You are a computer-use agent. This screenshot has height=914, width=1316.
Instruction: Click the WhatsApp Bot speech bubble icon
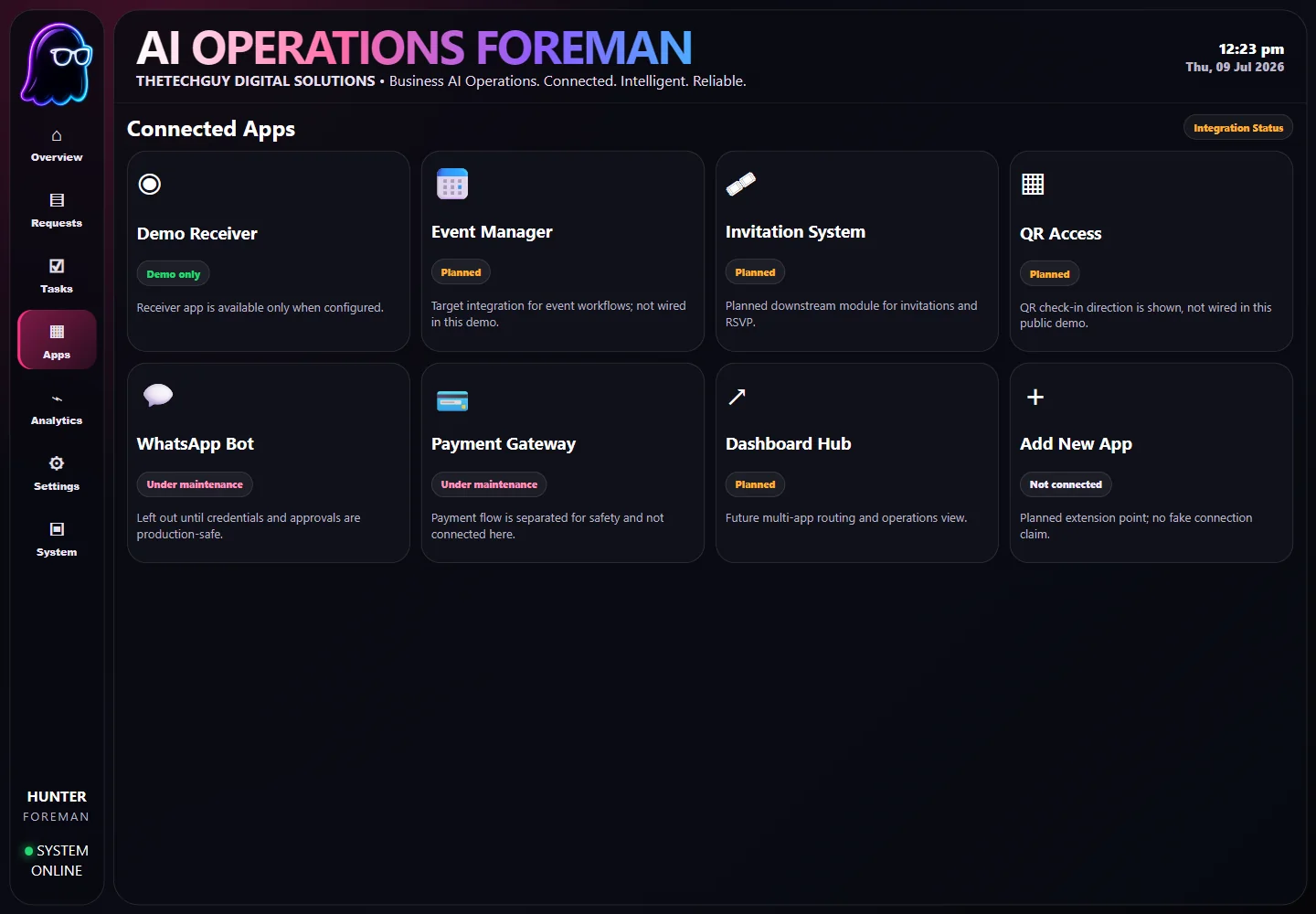158,395
